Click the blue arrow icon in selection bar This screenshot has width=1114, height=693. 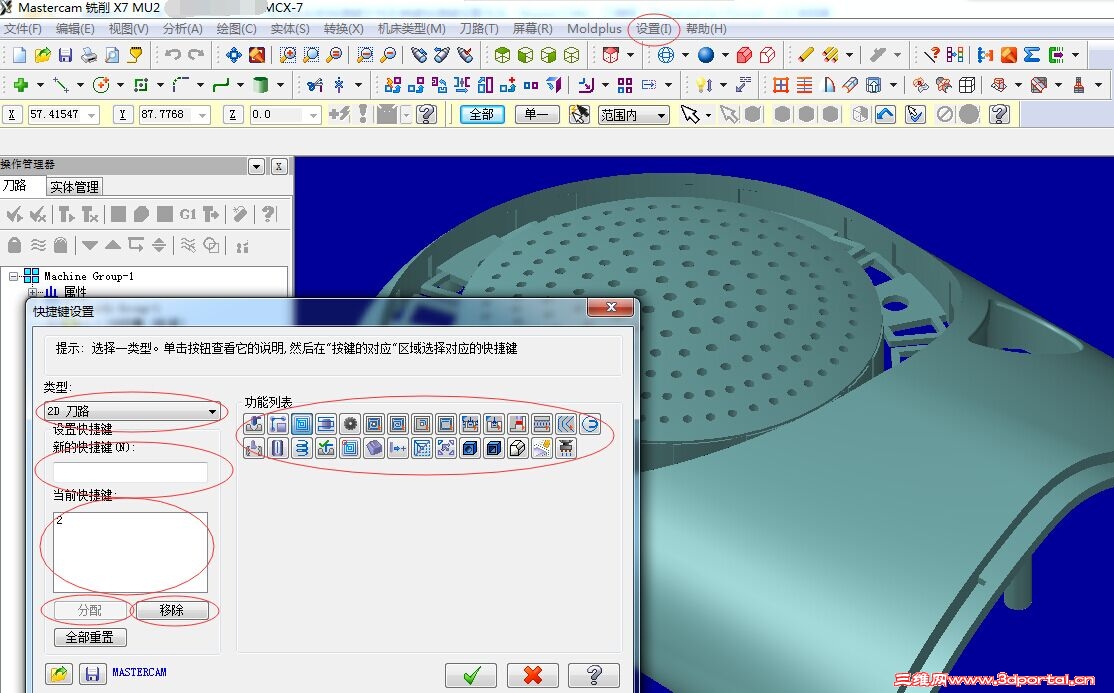(x=885, y=114)
